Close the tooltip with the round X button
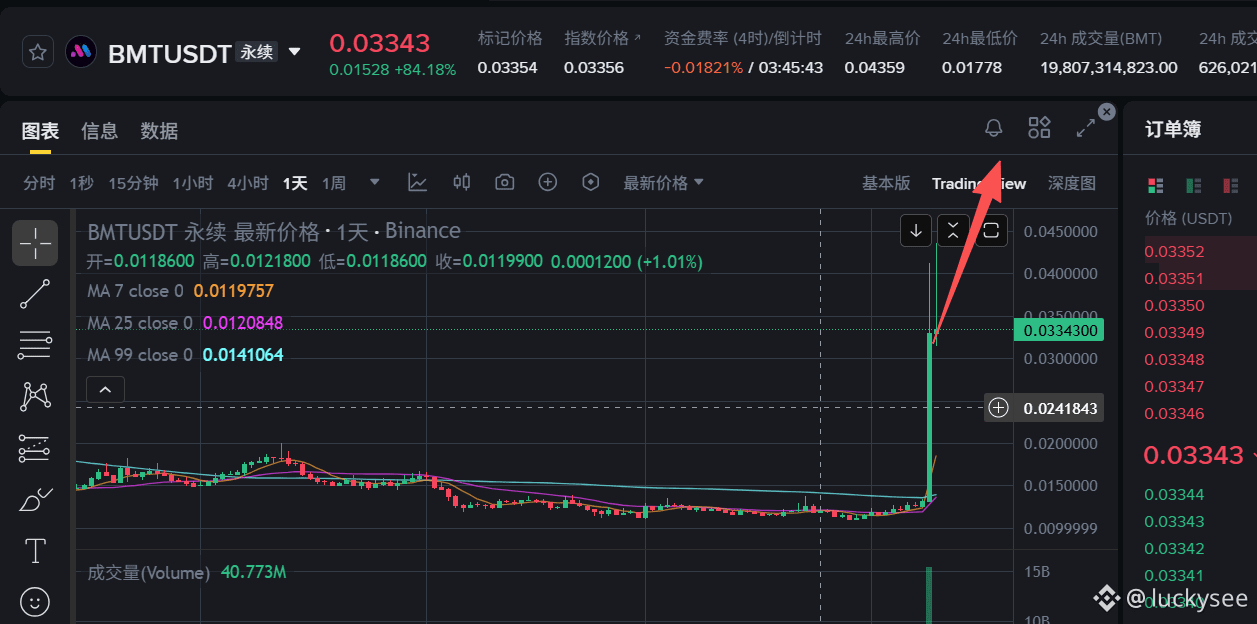 click(1106, 112)
